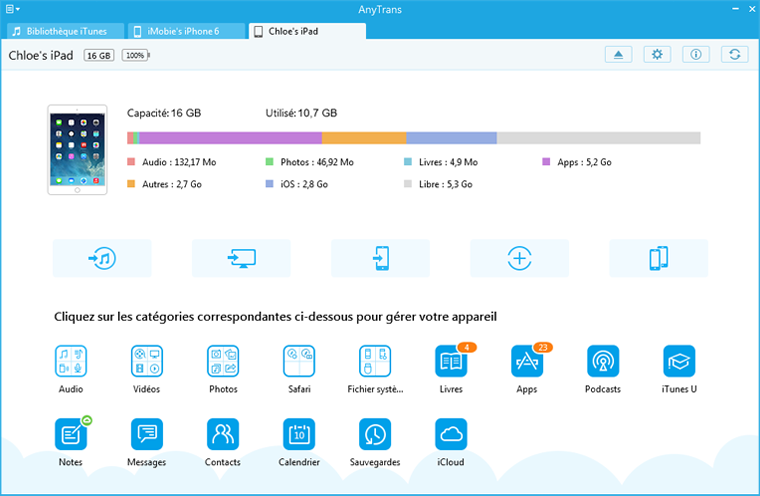This screenshot has width=760, height=496.
Task: Open the iTunes U category
Action: coord(679,361)
